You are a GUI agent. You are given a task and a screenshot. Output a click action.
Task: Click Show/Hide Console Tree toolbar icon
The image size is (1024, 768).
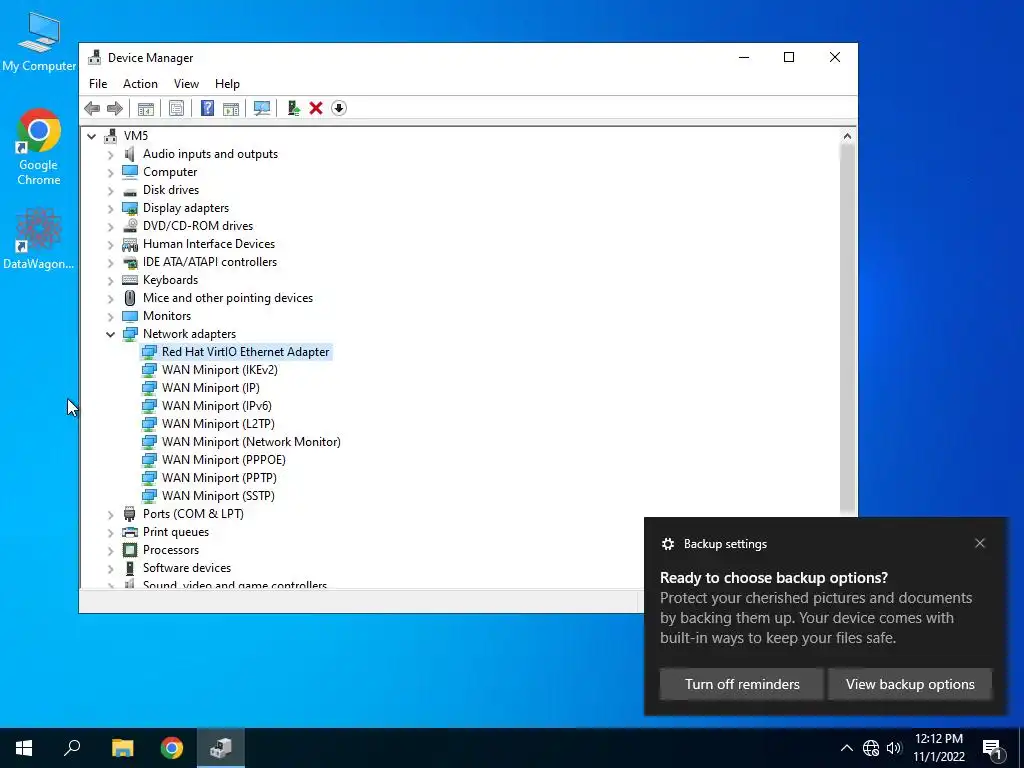pyautogui.click(x=146, y=108)
